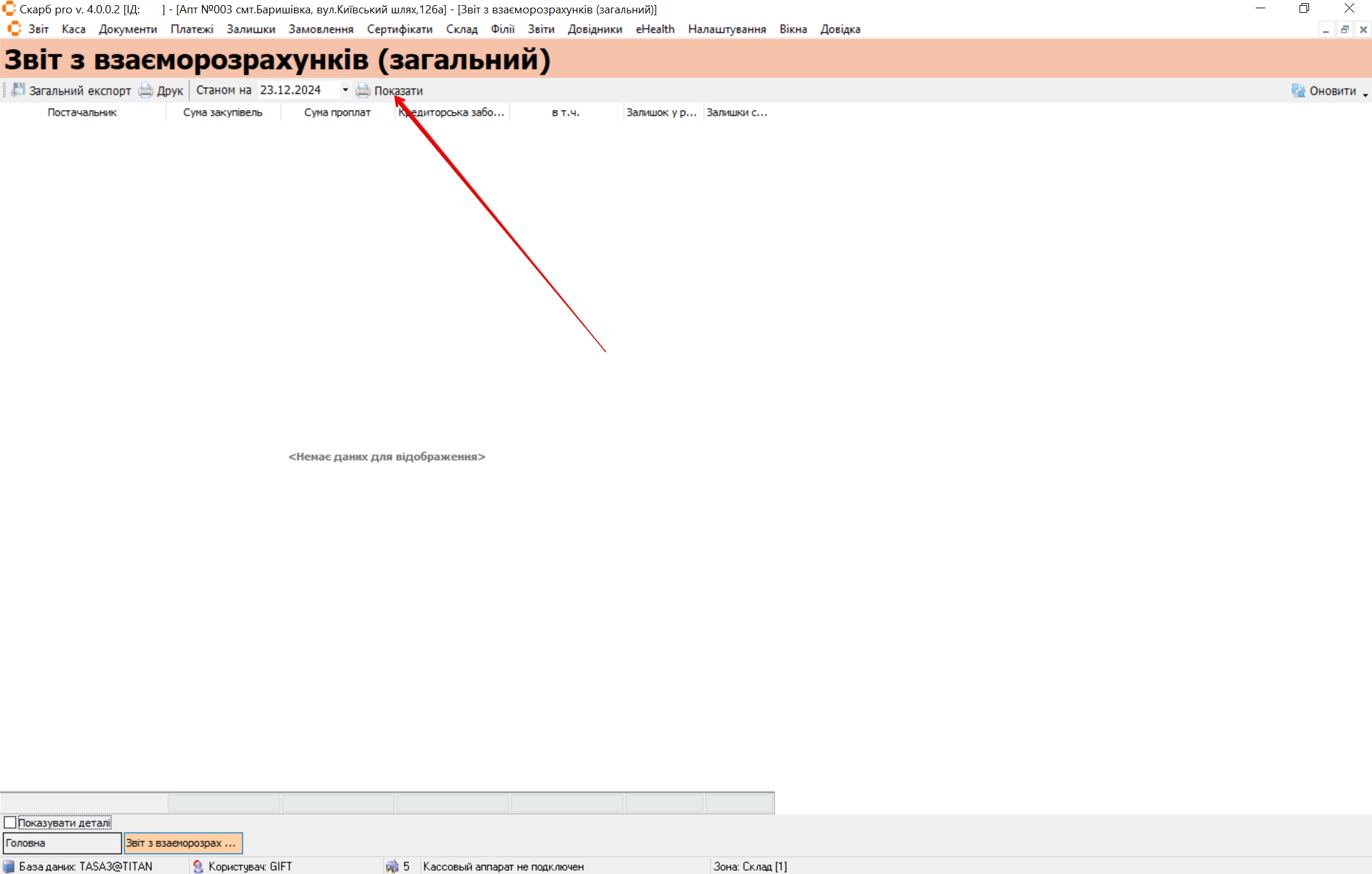1372x874 pixels.
Task: Open the Станом на date dropdown
Action: pos(345,90)
